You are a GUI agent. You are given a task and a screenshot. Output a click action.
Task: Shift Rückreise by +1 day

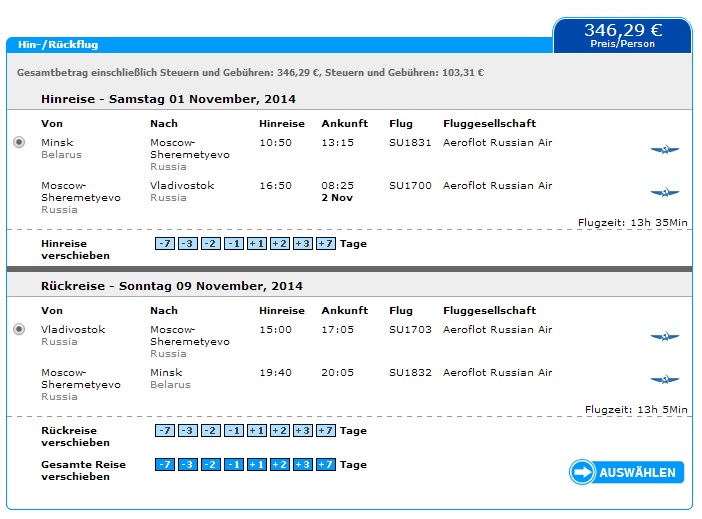[x=257, y=431]
